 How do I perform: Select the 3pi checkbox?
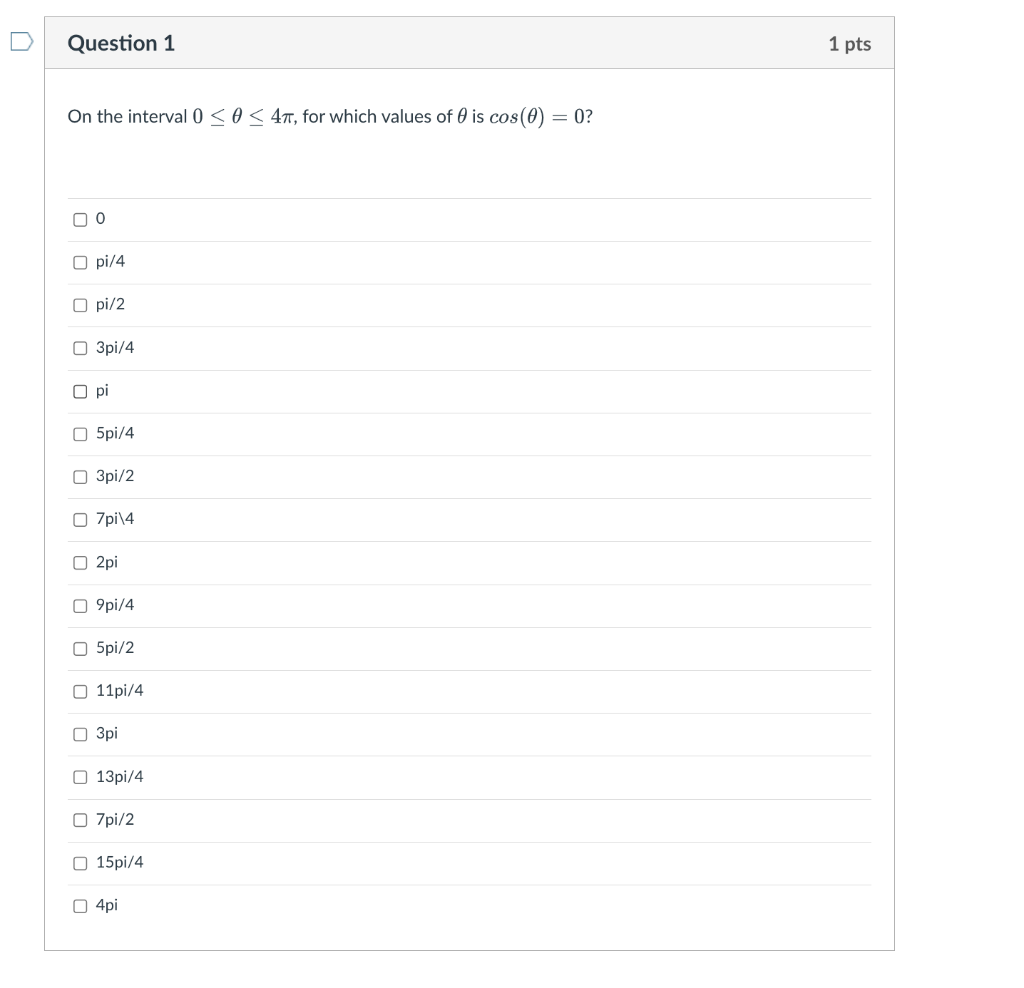pos(80,733)
